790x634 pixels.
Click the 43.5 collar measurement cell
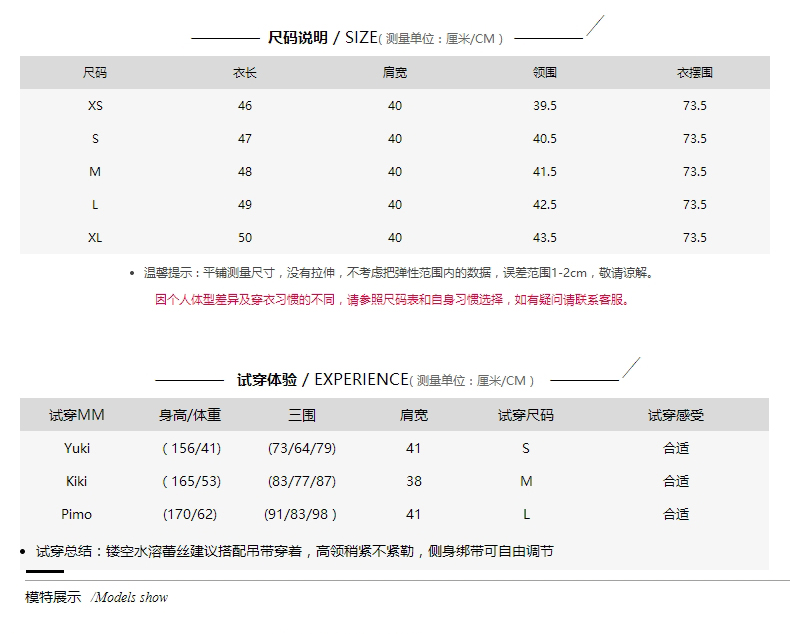[545, 238]
